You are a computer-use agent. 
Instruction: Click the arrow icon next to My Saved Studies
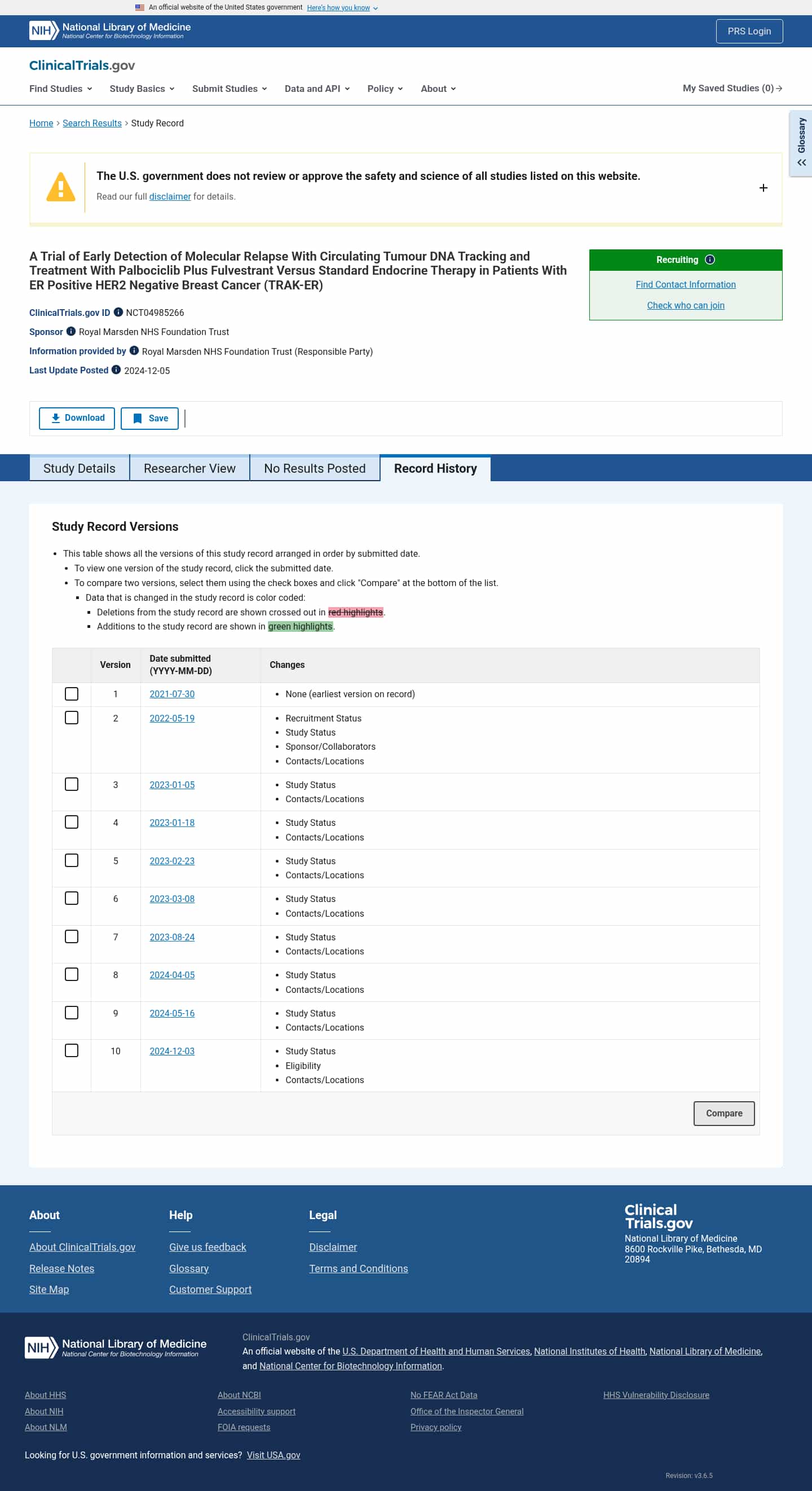pos(779,89)
